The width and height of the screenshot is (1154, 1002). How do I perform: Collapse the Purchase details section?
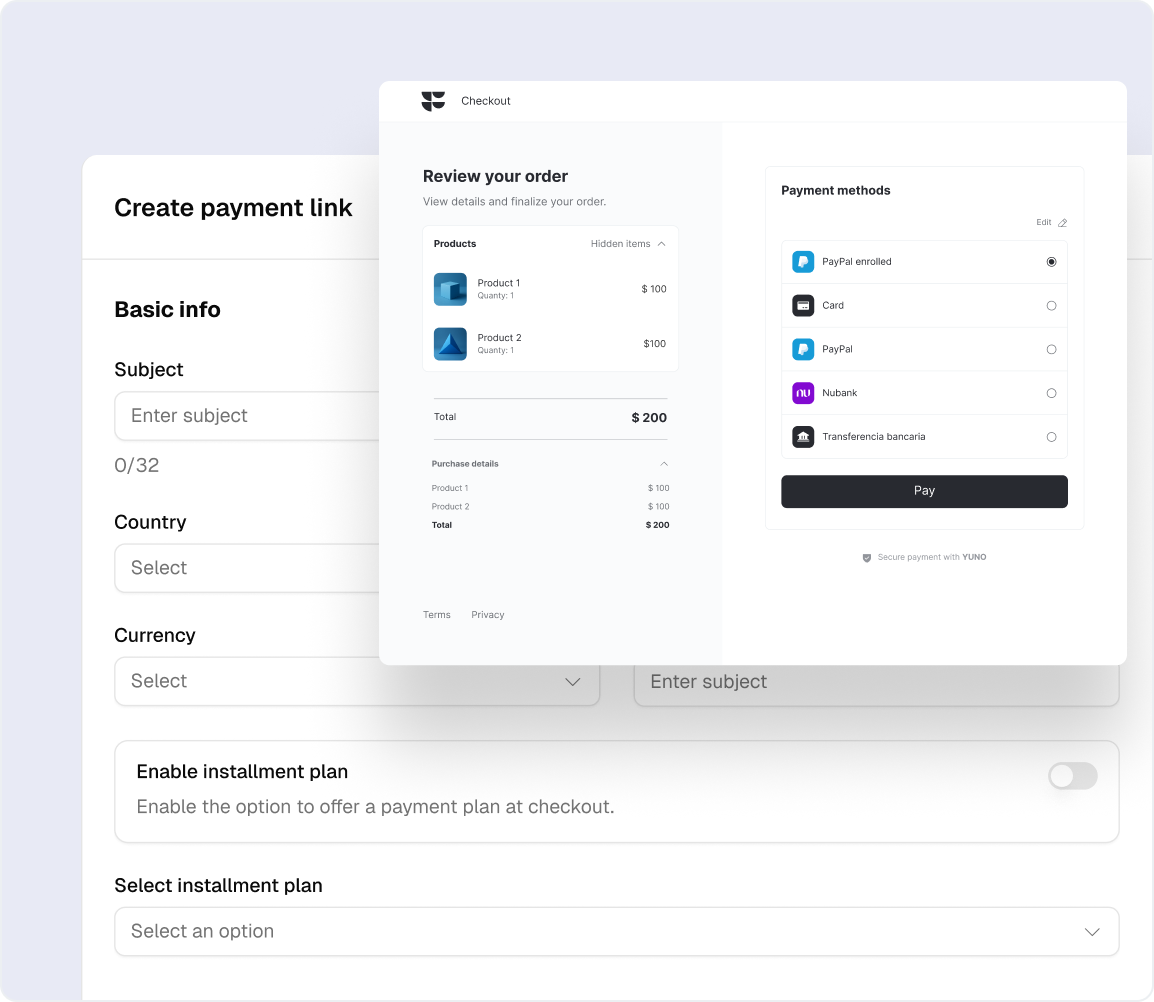click(x=664, y=464)
